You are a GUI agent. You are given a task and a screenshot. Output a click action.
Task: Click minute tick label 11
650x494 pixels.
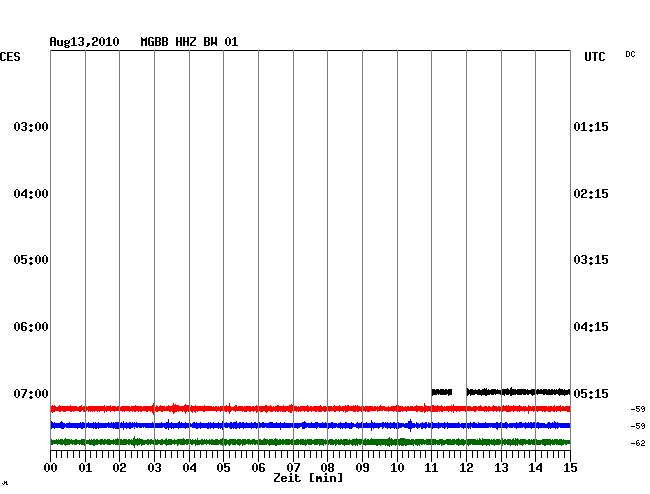point(431,467)
